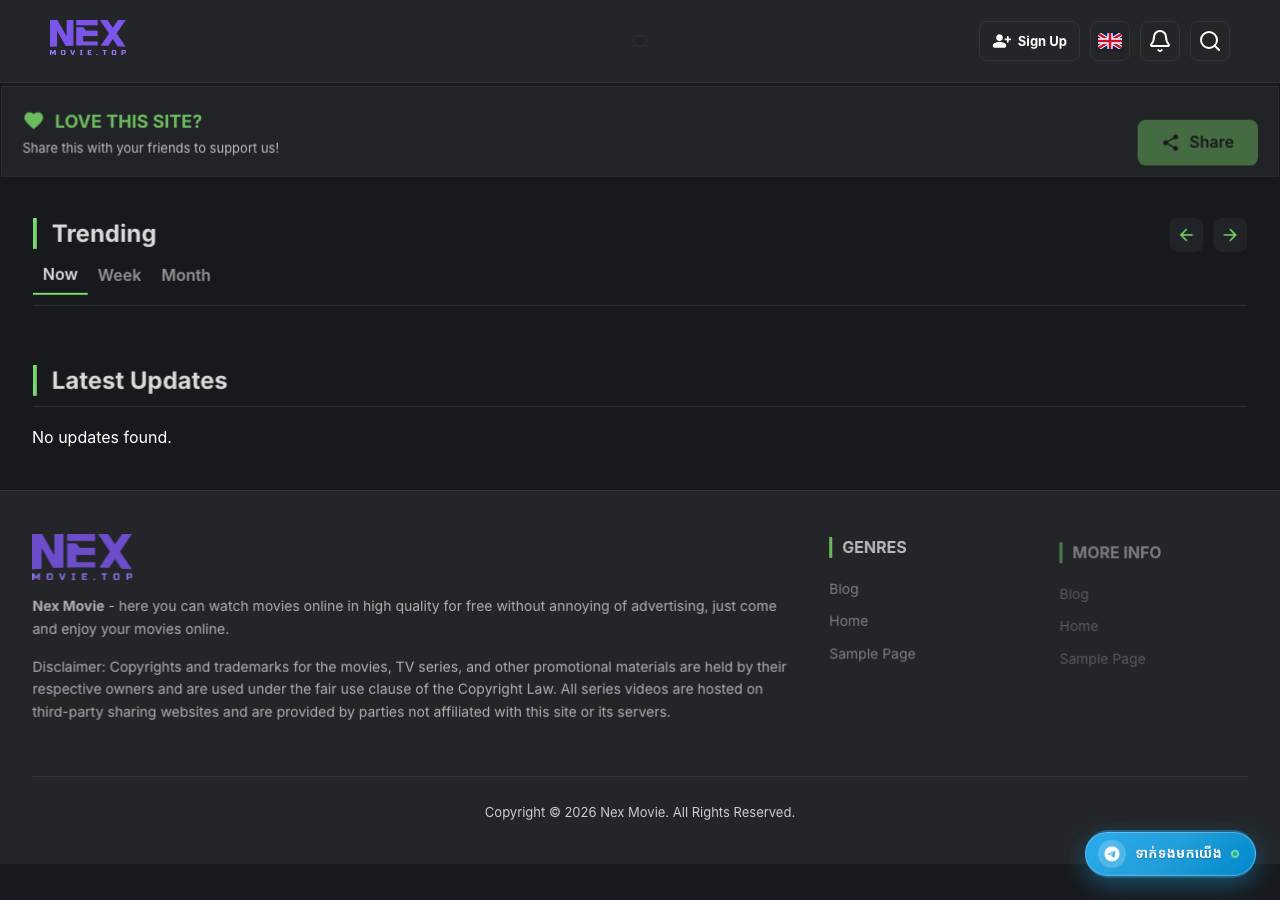Switch to the Week trending tab
Screen dimensions: 1280x900
coord(119,275)
